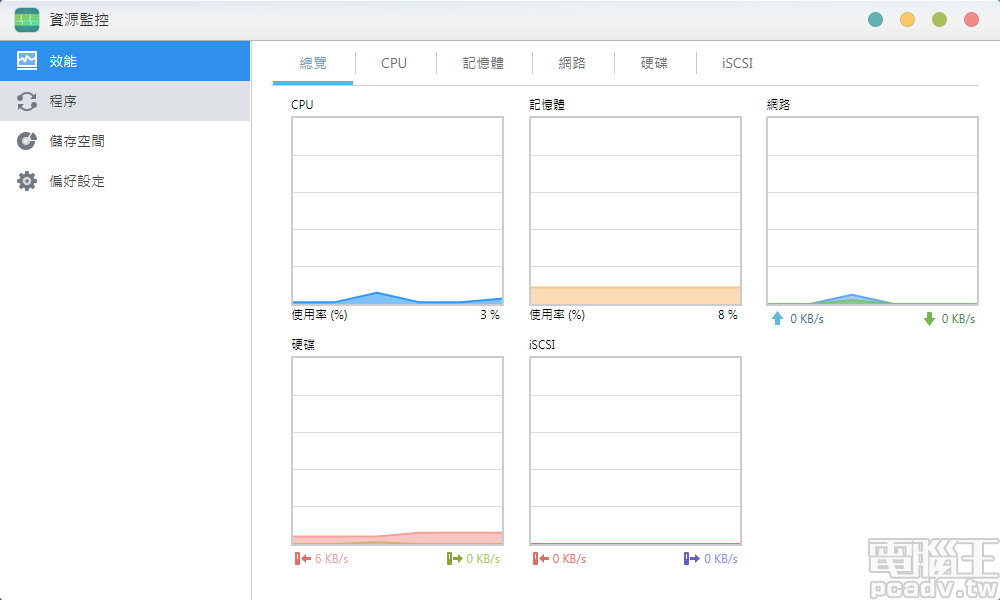Click the 效能 line-chart icon in the sidebar
The image size is (1000, 600).
point(27,60)
